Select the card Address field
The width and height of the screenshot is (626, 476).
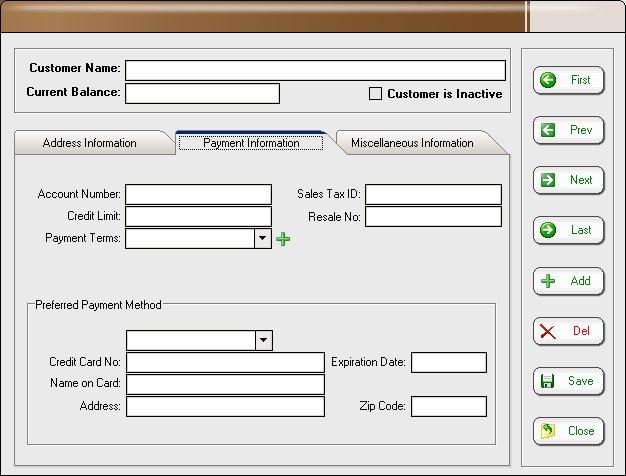pos(226,407)
